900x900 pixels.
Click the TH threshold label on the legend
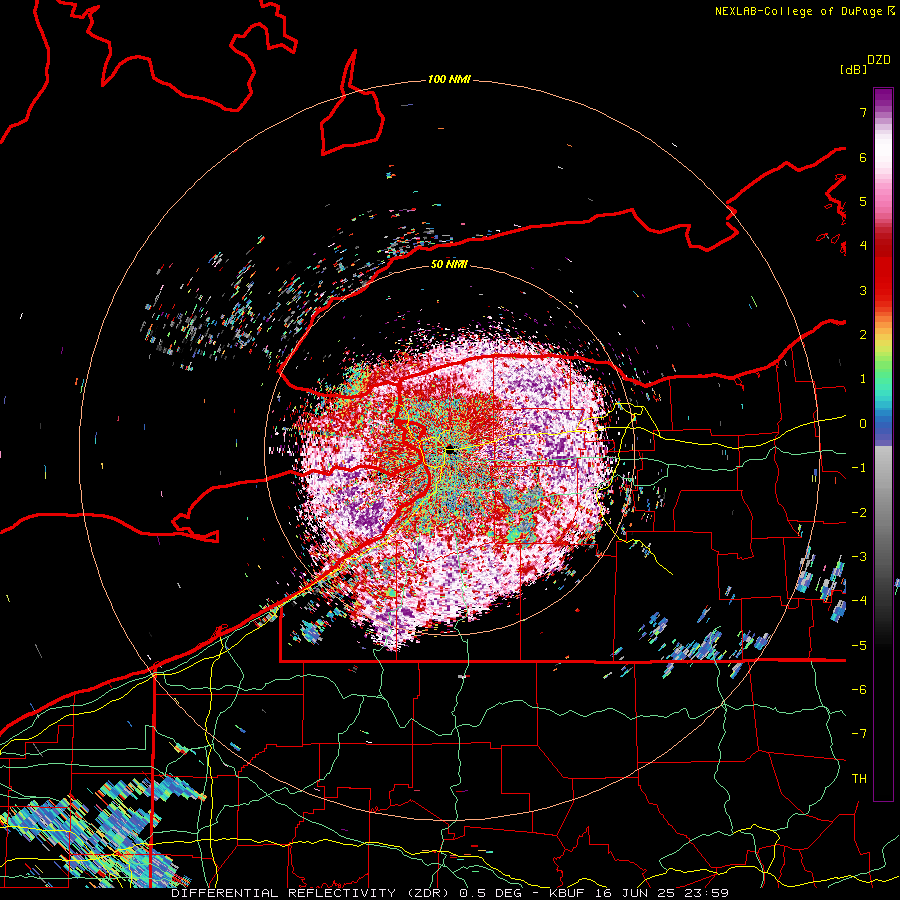coord(859,778)
